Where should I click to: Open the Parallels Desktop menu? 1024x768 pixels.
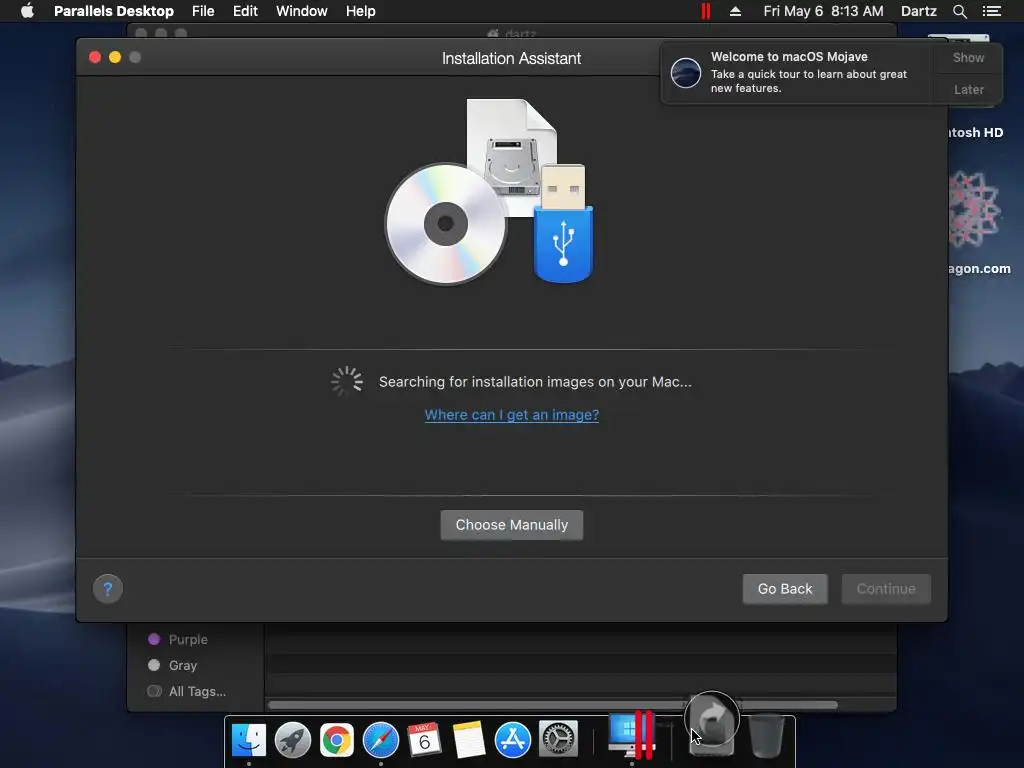tap(114, 11)
